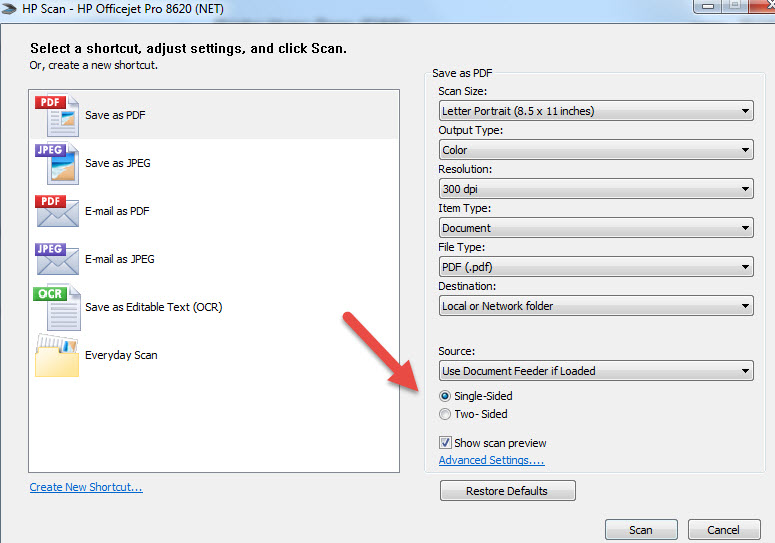The height and width of the screenshot is (543, 775).
Task: Open the File Type PDF dropdown
Action: 596,267
